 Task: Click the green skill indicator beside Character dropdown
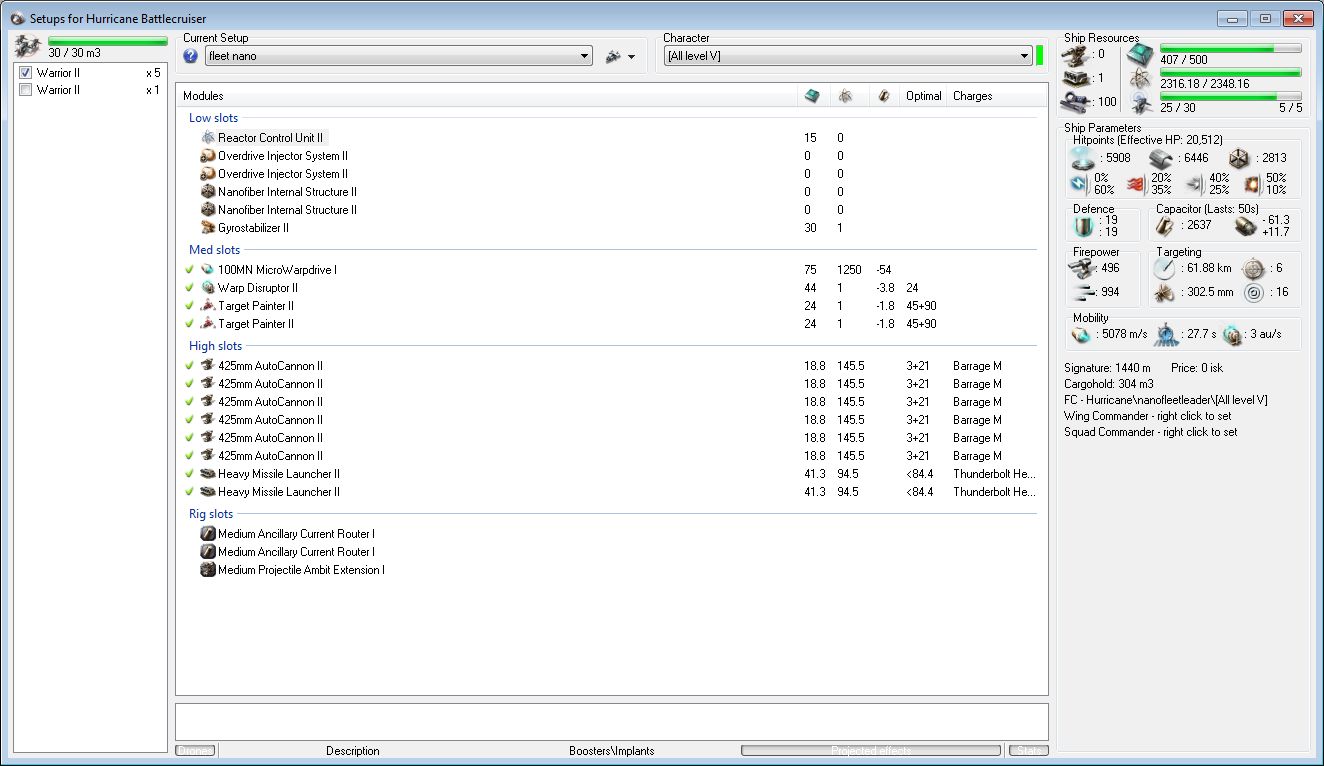(x=1040, y=56)
